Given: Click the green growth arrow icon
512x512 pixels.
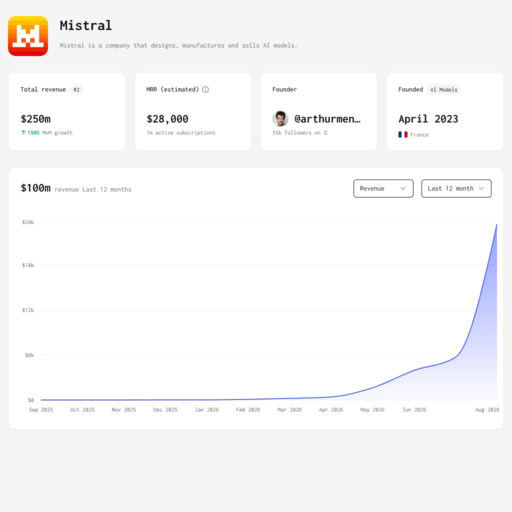Looking at the screenshot, I should tap(23, 132).
